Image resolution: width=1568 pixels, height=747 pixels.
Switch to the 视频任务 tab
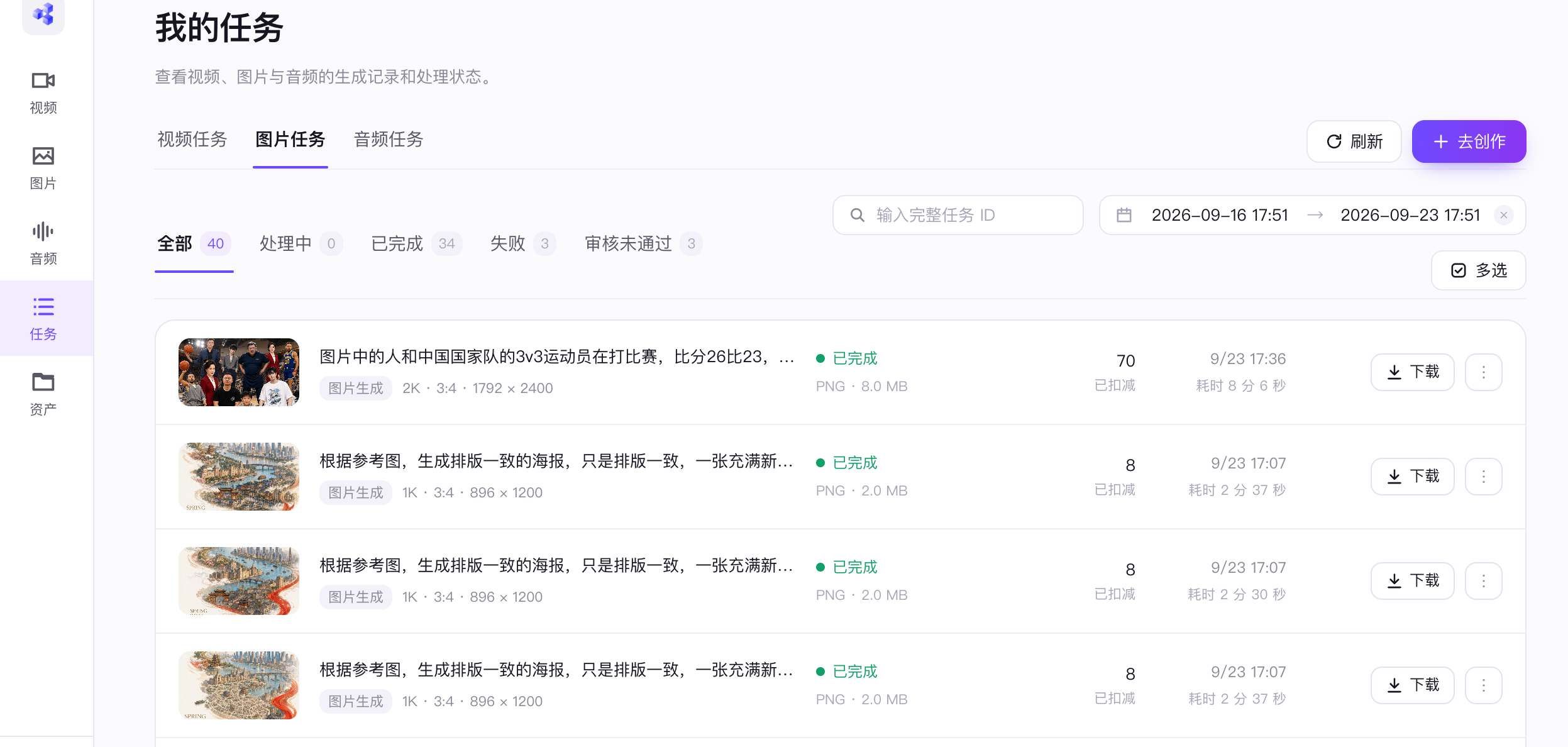(x=192, y=140)
